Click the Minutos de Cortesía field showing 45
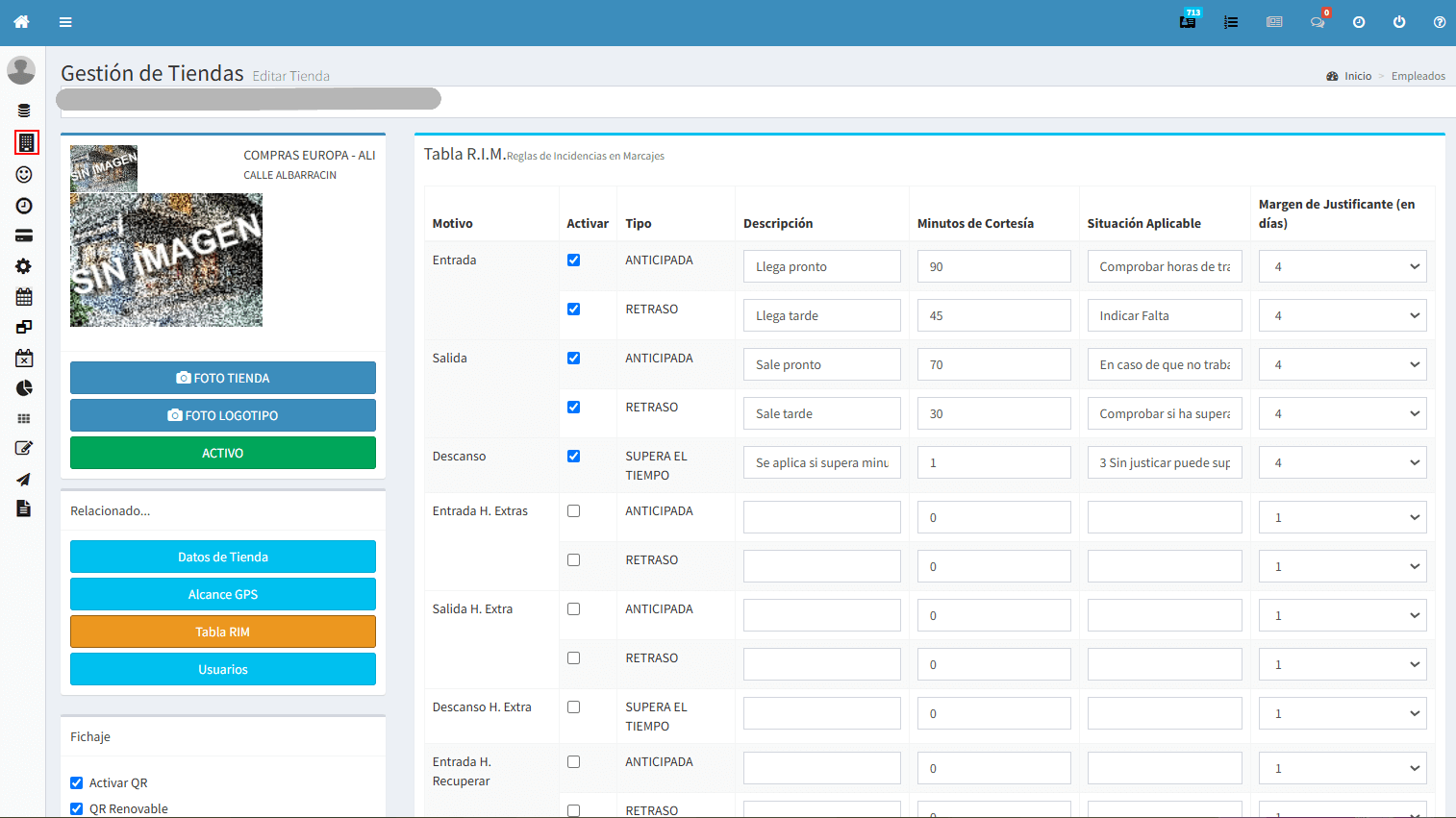This screenshot has height=818, width=1456. tap(993, 315)
